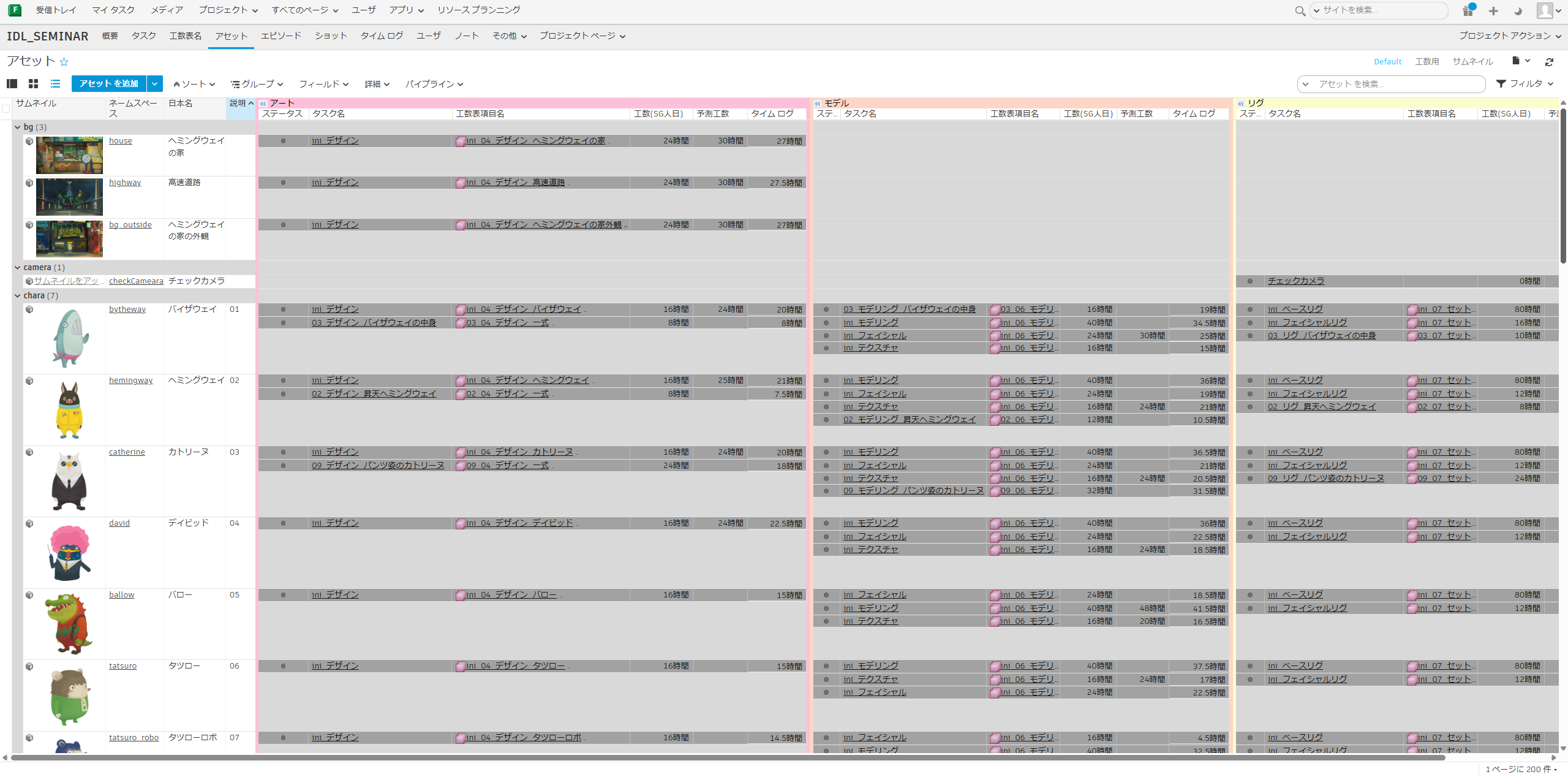Open the hemingway asset link
This screenshot has width=1568, height=777.
tap(131, 381)
